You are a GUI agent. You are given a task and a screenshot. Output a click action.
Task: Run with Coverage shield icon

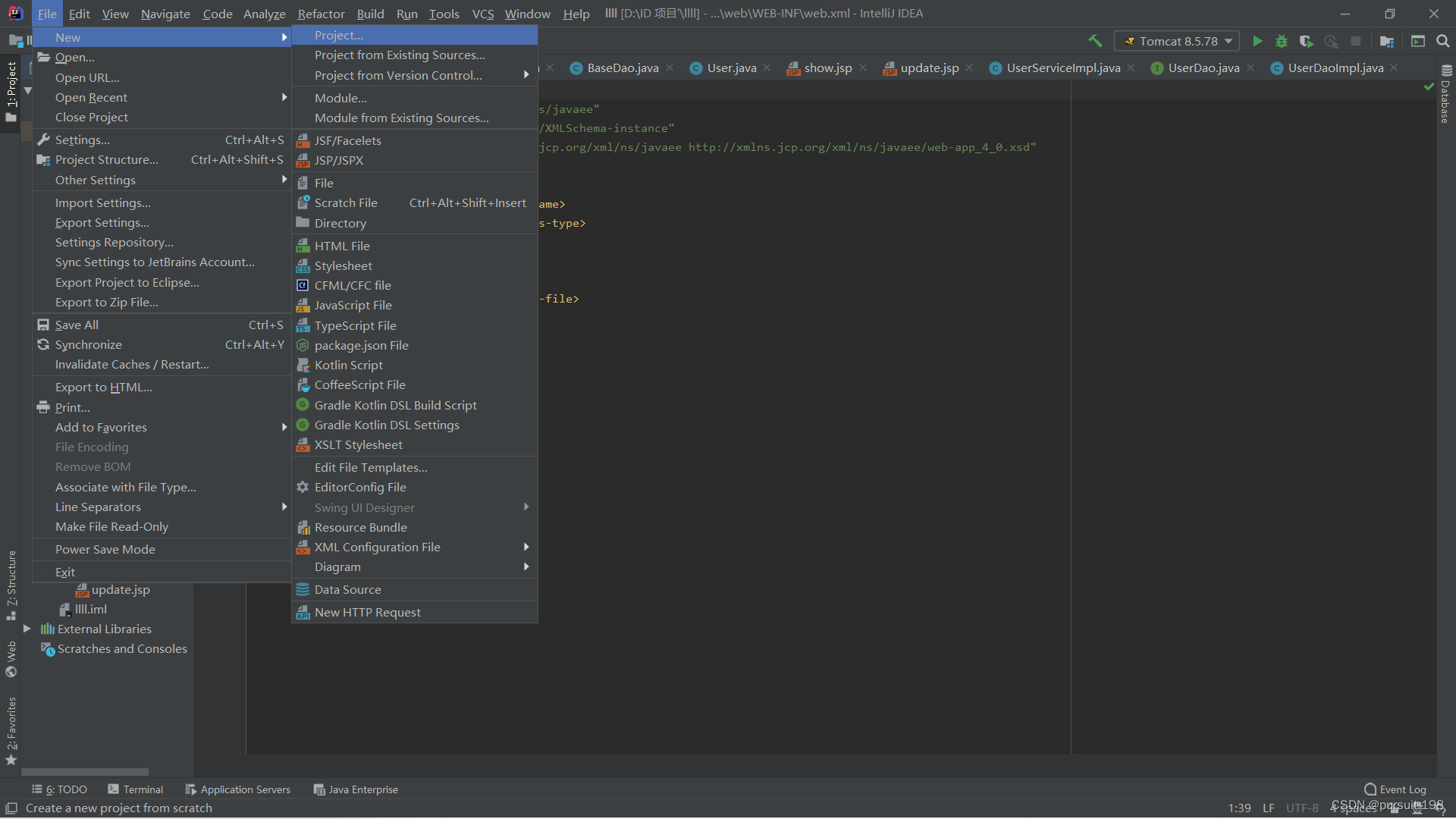pyautogui.click(x=1306, y=41)
